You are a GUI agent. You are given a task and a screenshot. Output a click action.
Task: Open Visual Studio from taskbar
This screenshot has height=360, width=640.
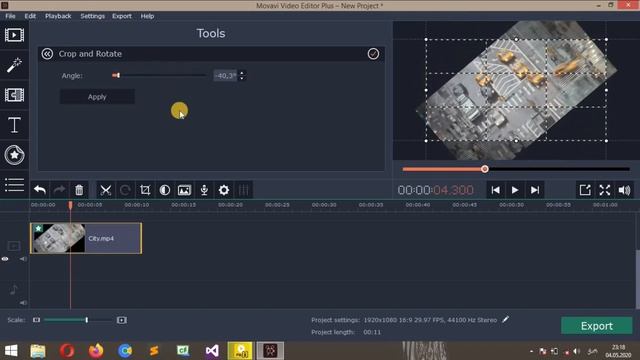coord(212,351)
